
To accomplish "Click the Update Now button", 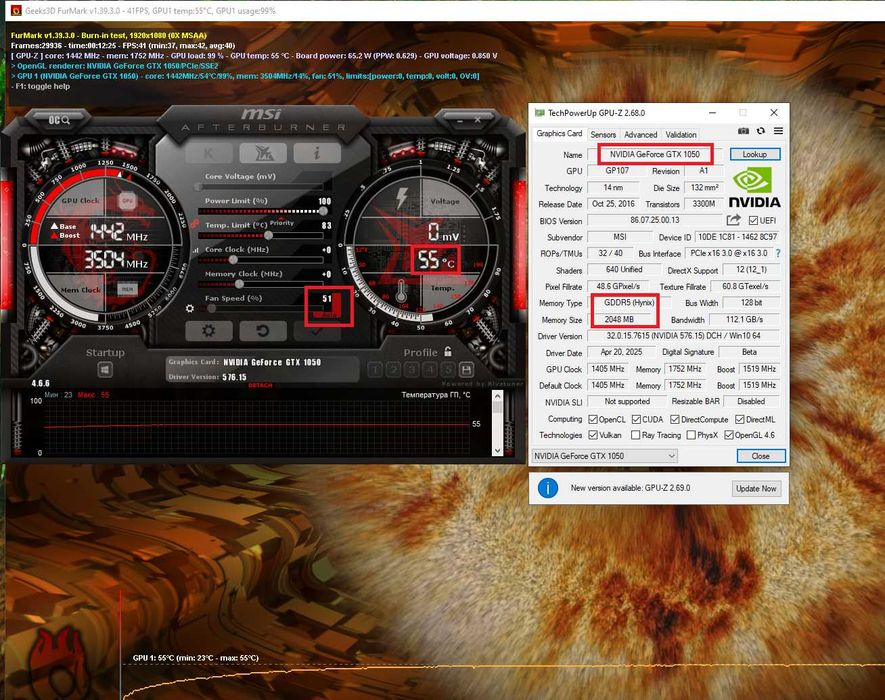I will pyautogui.click(x=756, y=488).
